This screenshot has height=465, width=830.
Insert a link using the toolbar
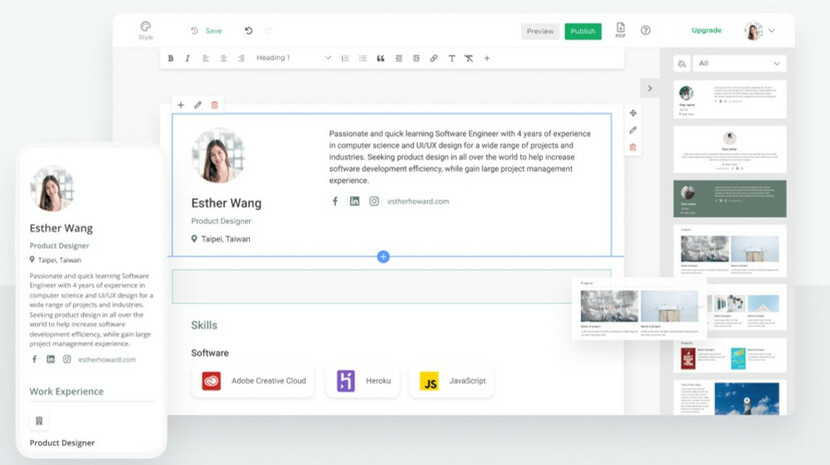click(x=433, y=59)
